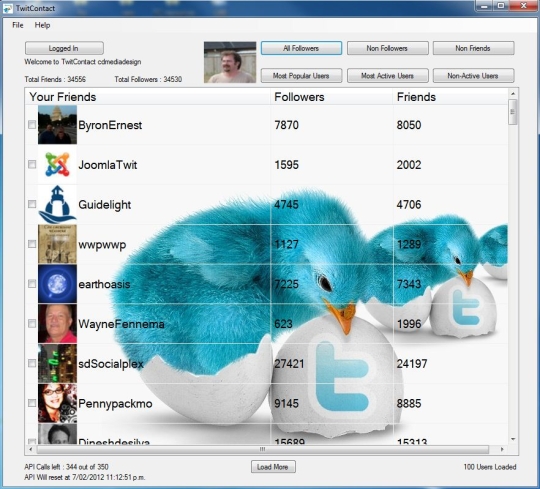Screen dimensions: 540x489
Task: Select the Guidelight username
Action: (x=105, y=205)
